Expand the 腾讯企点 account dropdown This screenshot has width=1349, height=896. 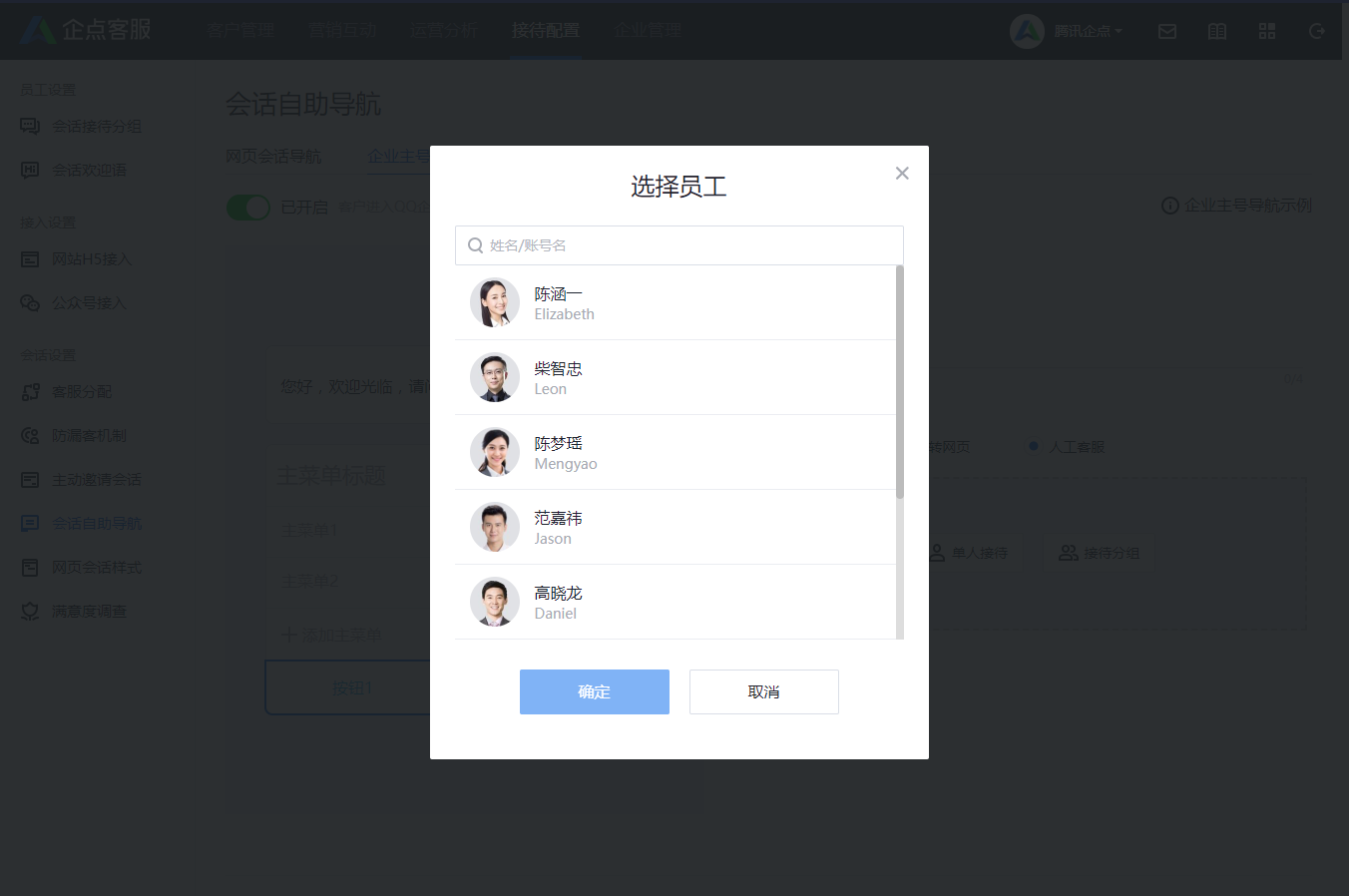click(x=1089, y=31)
